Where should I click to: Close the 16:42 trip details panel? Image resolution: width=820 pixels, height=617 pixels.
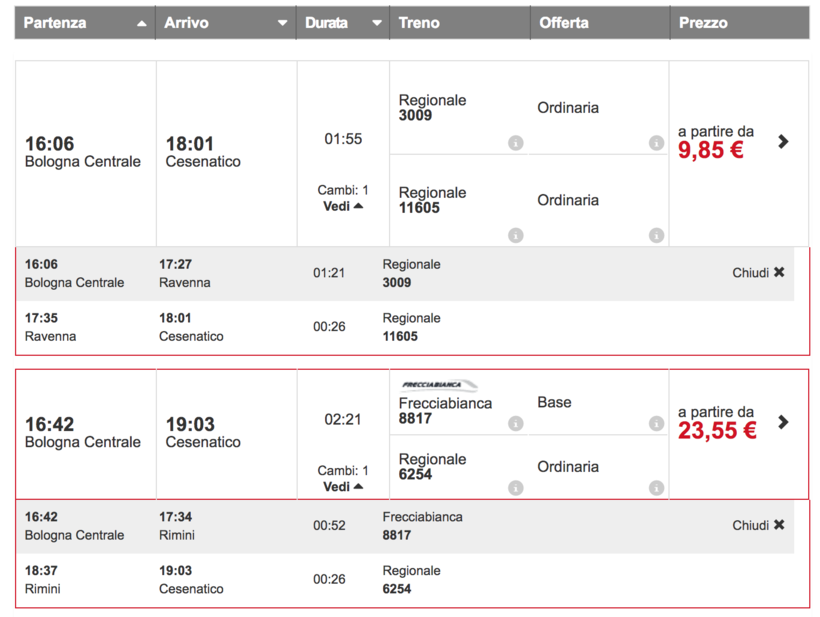[x=758, y=525]
